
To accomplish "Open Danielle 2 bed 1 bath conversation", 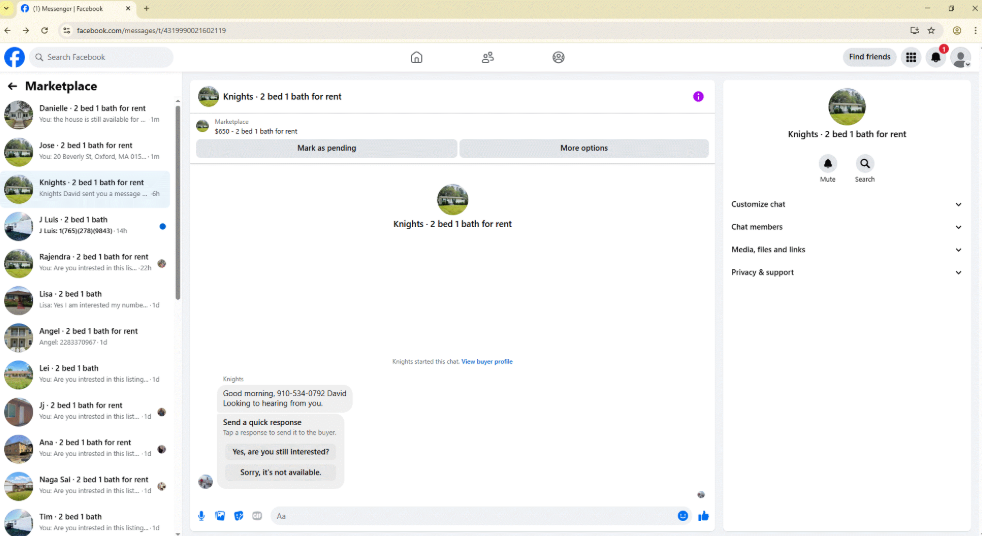I will [86, 113].
